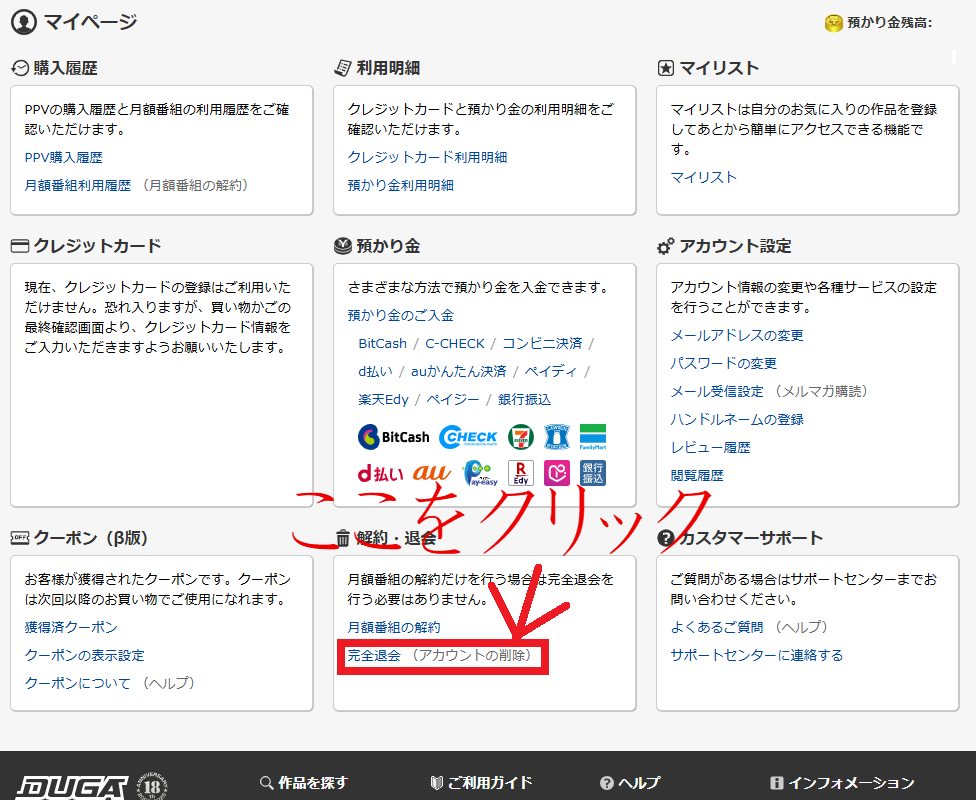Open the PPV購入履歴 link
The image size is (976, 800).
click(x=63, y=157)
